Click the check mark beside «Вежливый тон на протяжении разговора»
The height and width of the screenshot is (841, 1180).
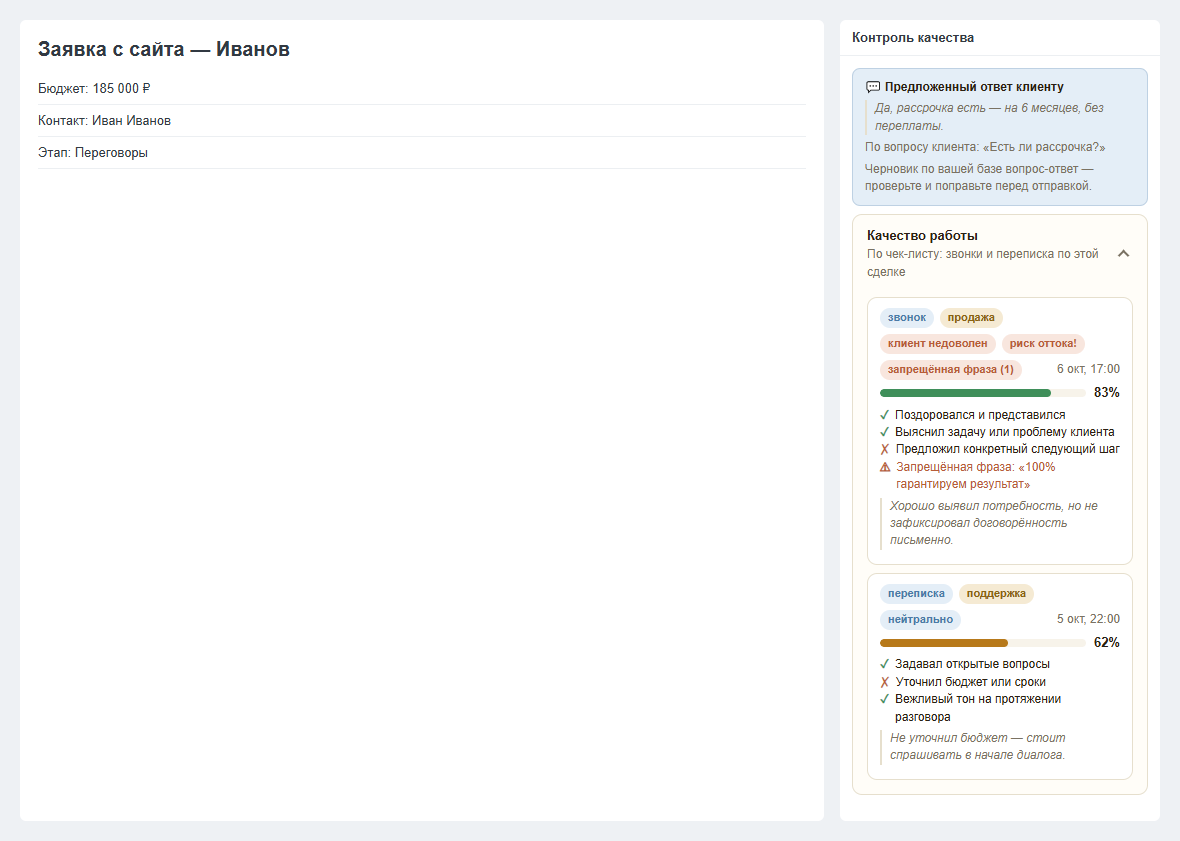[885, 699]
